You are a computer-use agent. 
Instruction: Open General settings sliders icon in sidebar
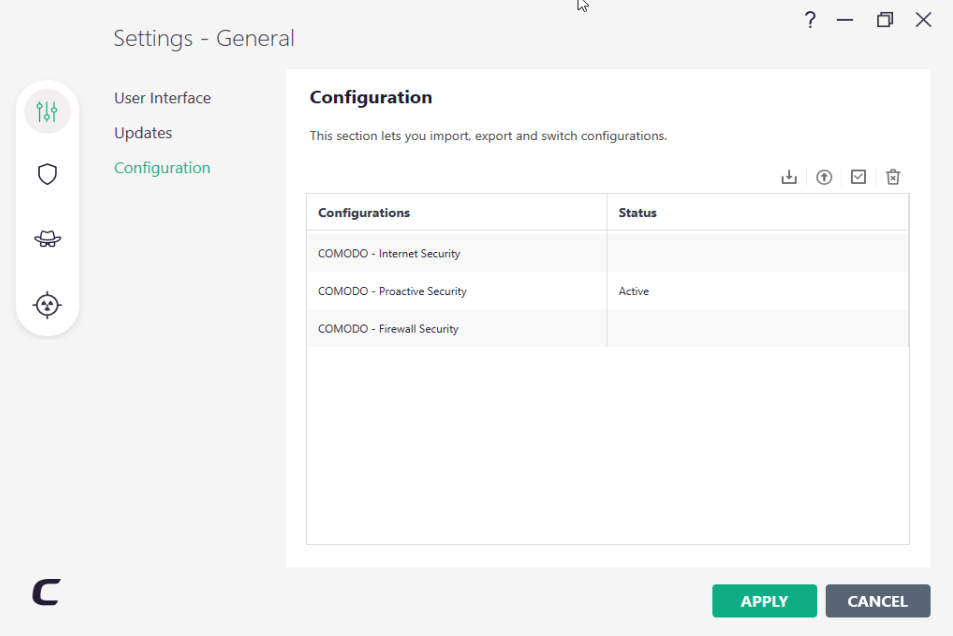[47, 111]
